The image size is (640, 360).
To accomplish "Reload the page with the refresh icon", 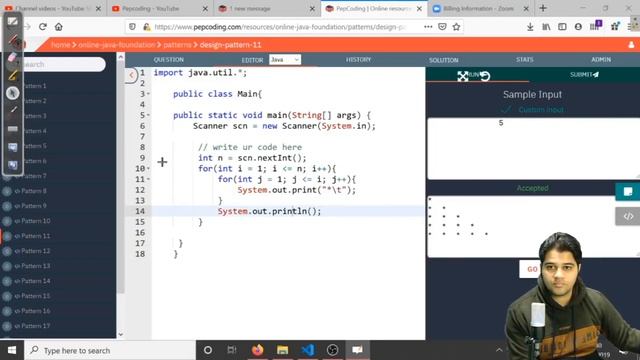I will (x=43, y=27).
